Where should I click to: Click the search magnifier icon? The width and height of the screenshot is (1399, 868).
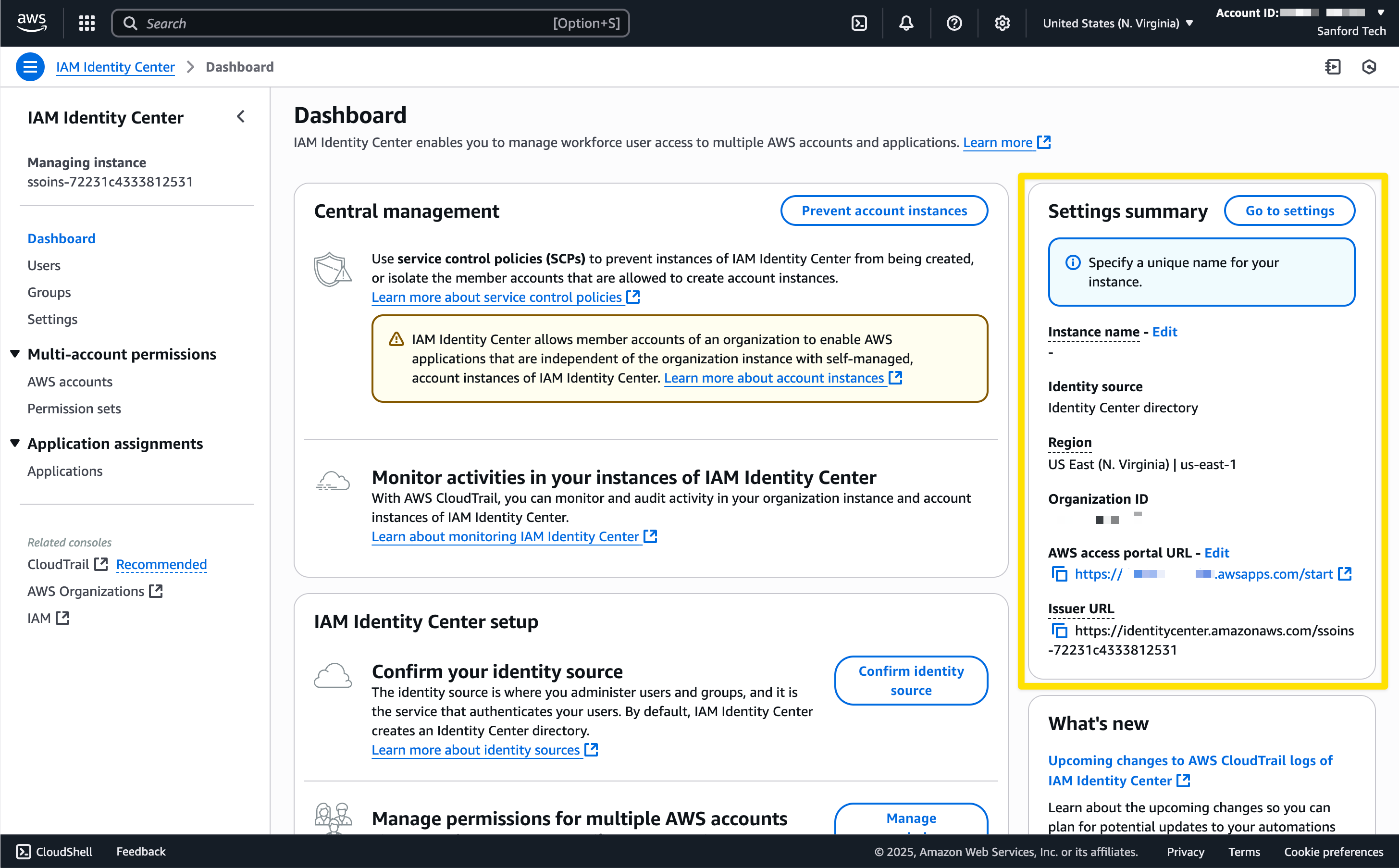pyautogui.click(x=130, y=23)
